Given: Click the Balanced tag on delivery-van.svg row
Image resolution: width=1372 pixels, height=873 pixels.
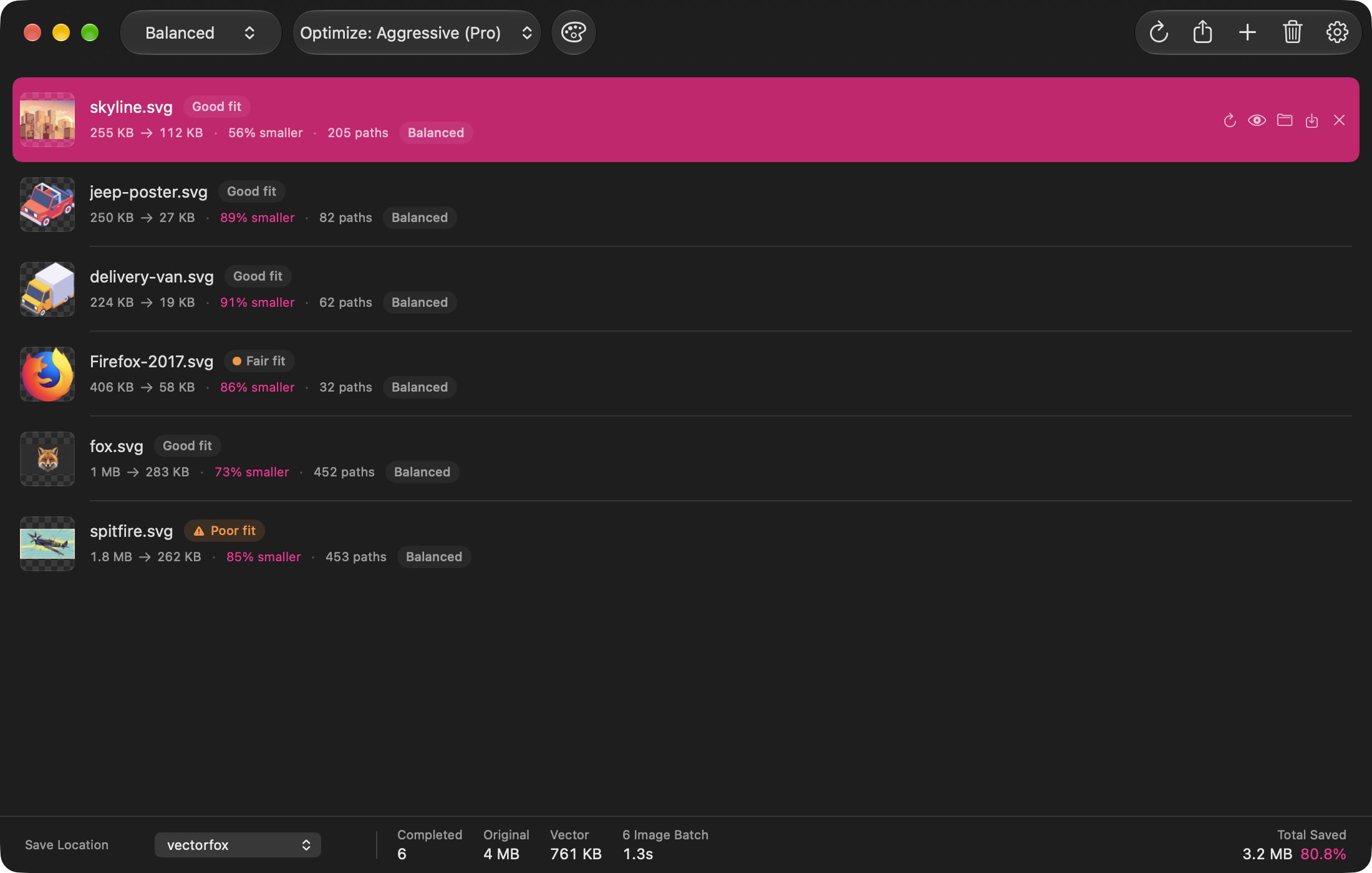Looking at the screenshot, I should [420, 302].
